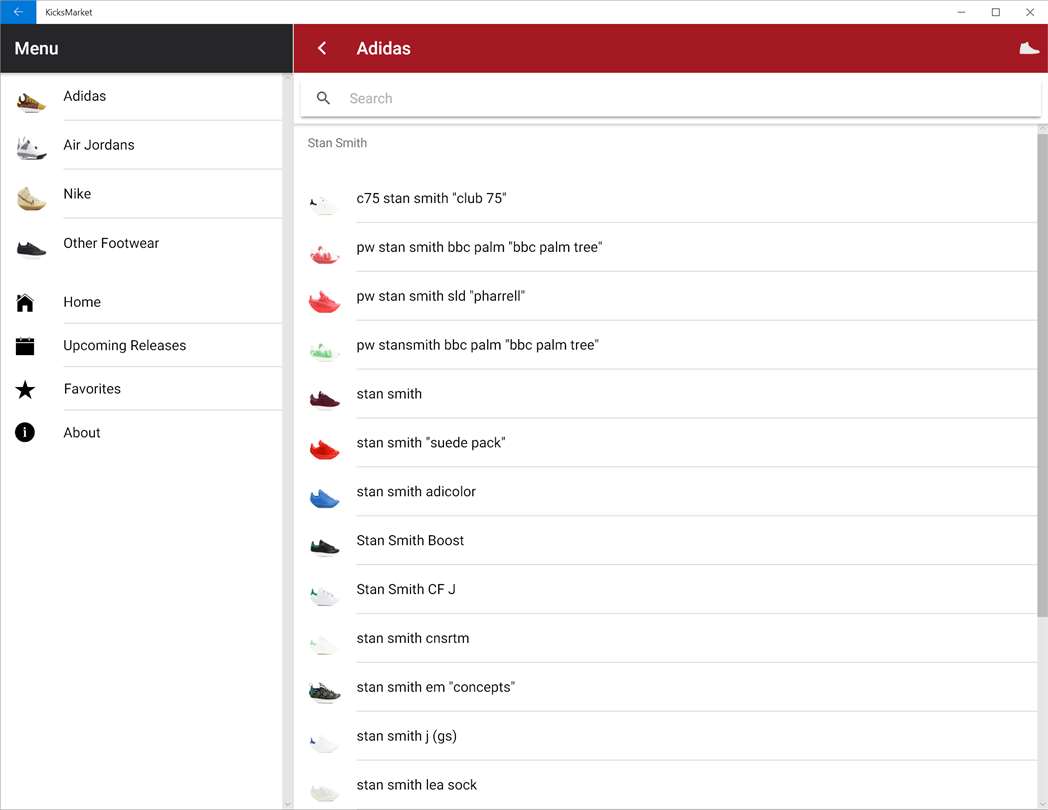
Task: Open the Adidas menu entry
Action: click(x=141, y=96)
